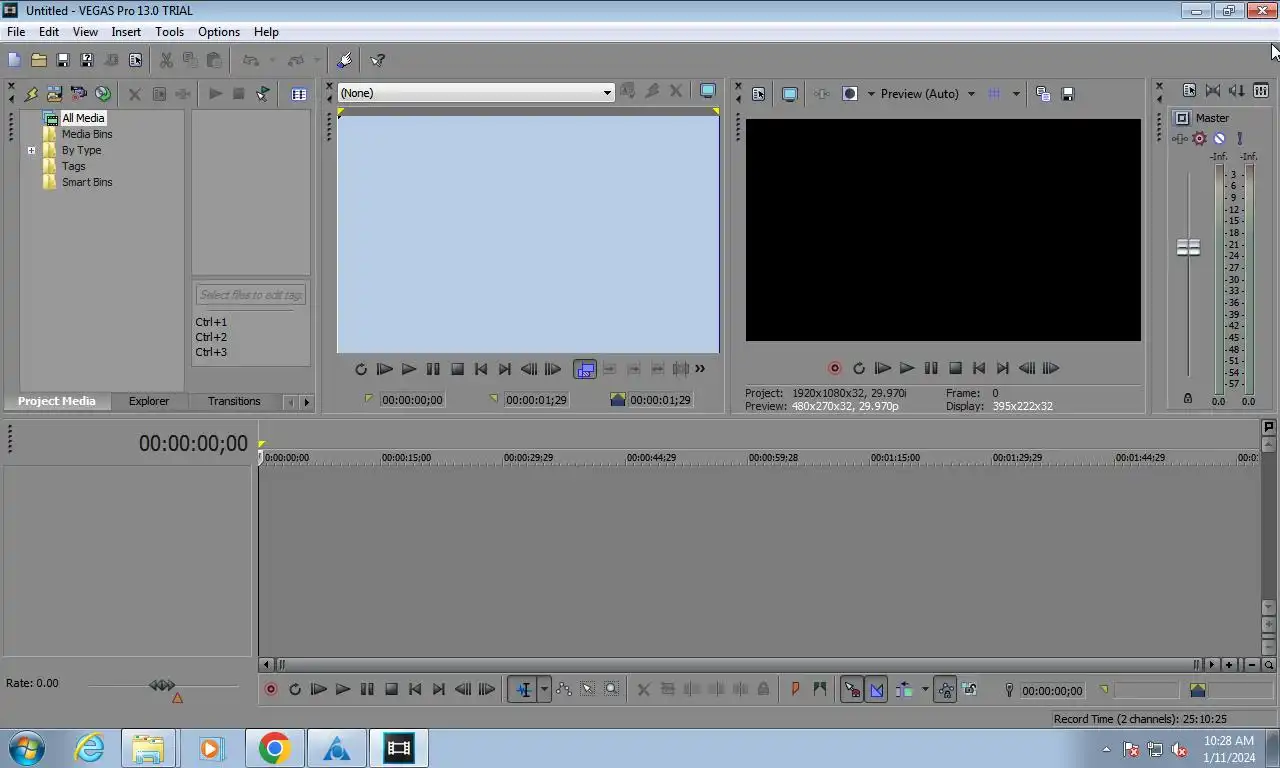Expand the By Type tree node
Image resolution: width=1280 pixels, height=768 pixels.
(31, 151)
